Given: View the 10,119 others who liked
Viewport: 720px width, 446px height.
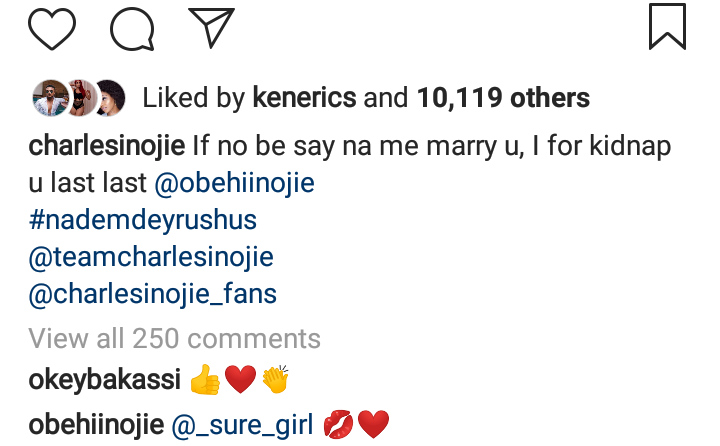Looking at the screenshot, I should (x=502, y=98).
